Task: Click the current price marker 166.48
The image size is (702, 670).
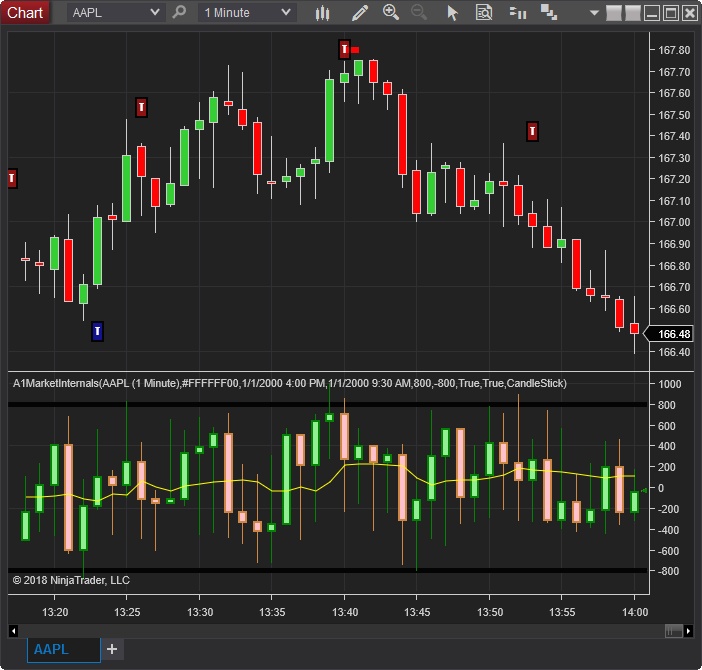Action: tap(668, 334)
